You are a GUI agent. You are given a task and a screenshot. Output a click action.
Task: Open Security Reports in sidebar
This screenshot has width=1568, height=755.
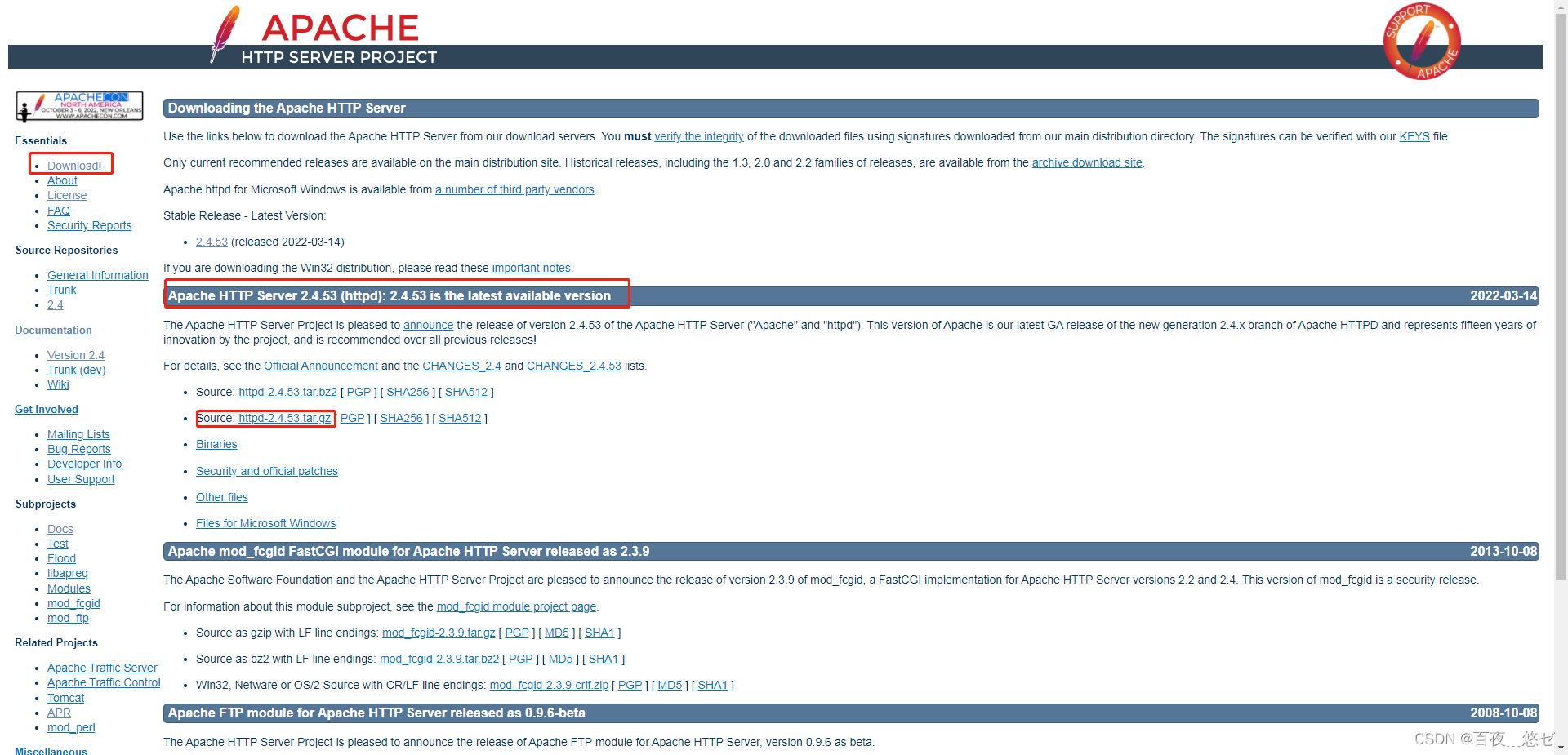pyautogui.click(x=89, y=225)
